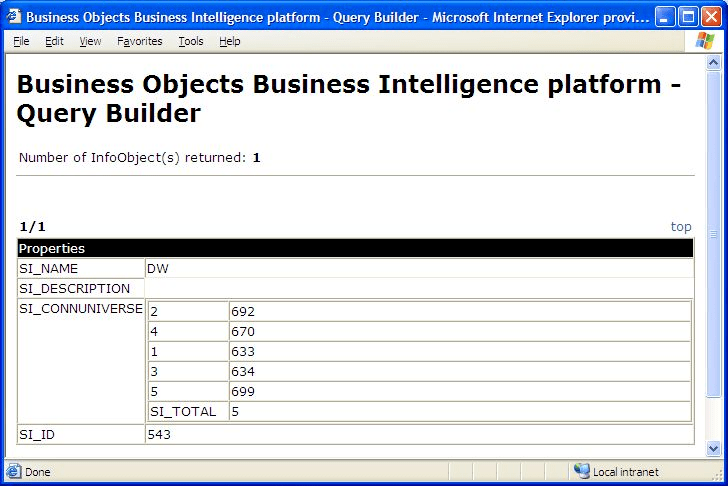Minimize the Internet Explorer window
The height and width of the screenshot is (486, 728).
click(x=665, y=17)
